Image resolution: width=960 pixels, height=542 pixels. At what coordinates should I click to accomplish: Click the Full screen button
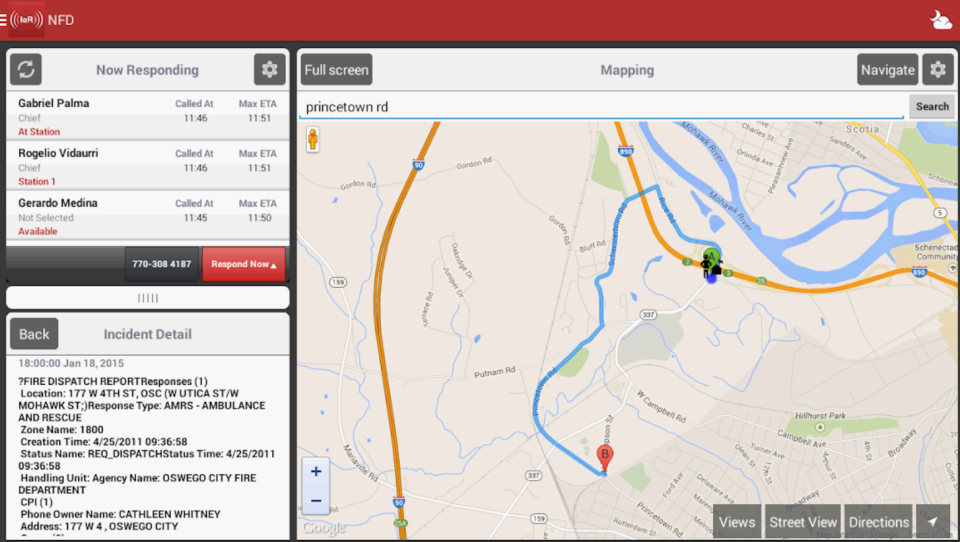click(336, 69)
